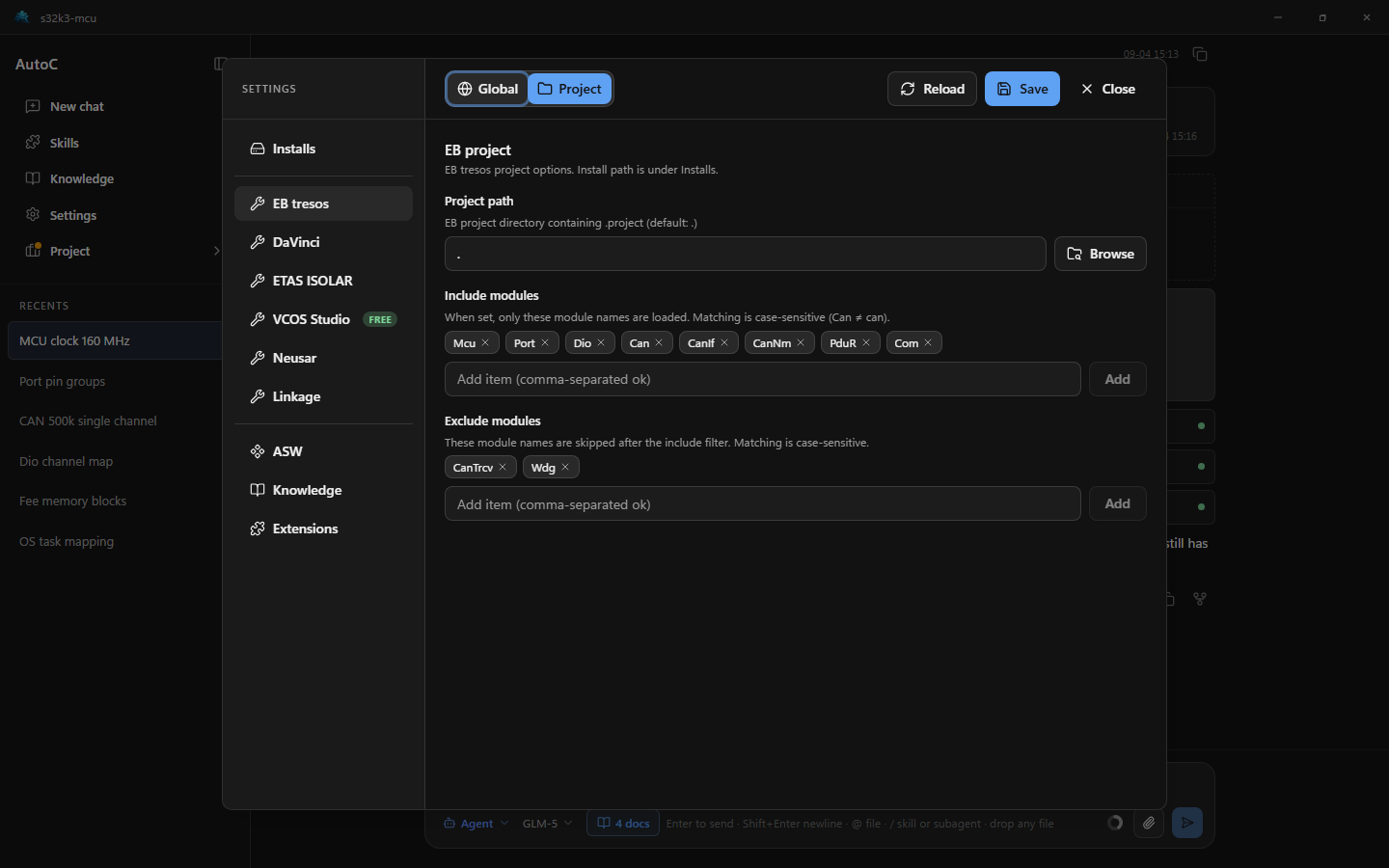Screen dimensions: 1389x868
Task: Select the EB tresos settings section
Action: click(323, 203)
